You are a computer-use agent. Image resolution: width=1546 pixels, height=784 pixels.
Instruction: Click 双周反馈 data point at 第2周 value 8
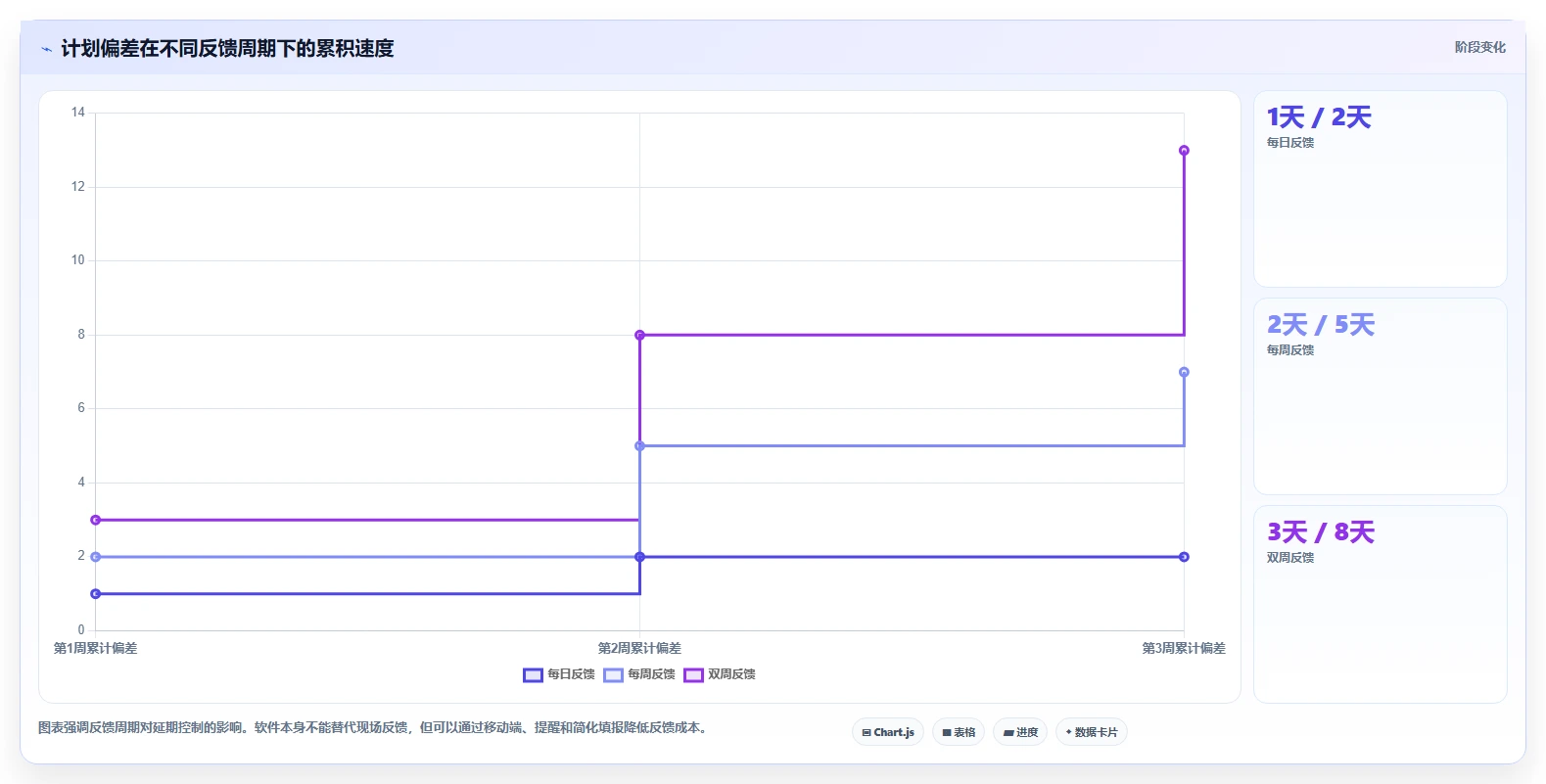coord(639,335)
